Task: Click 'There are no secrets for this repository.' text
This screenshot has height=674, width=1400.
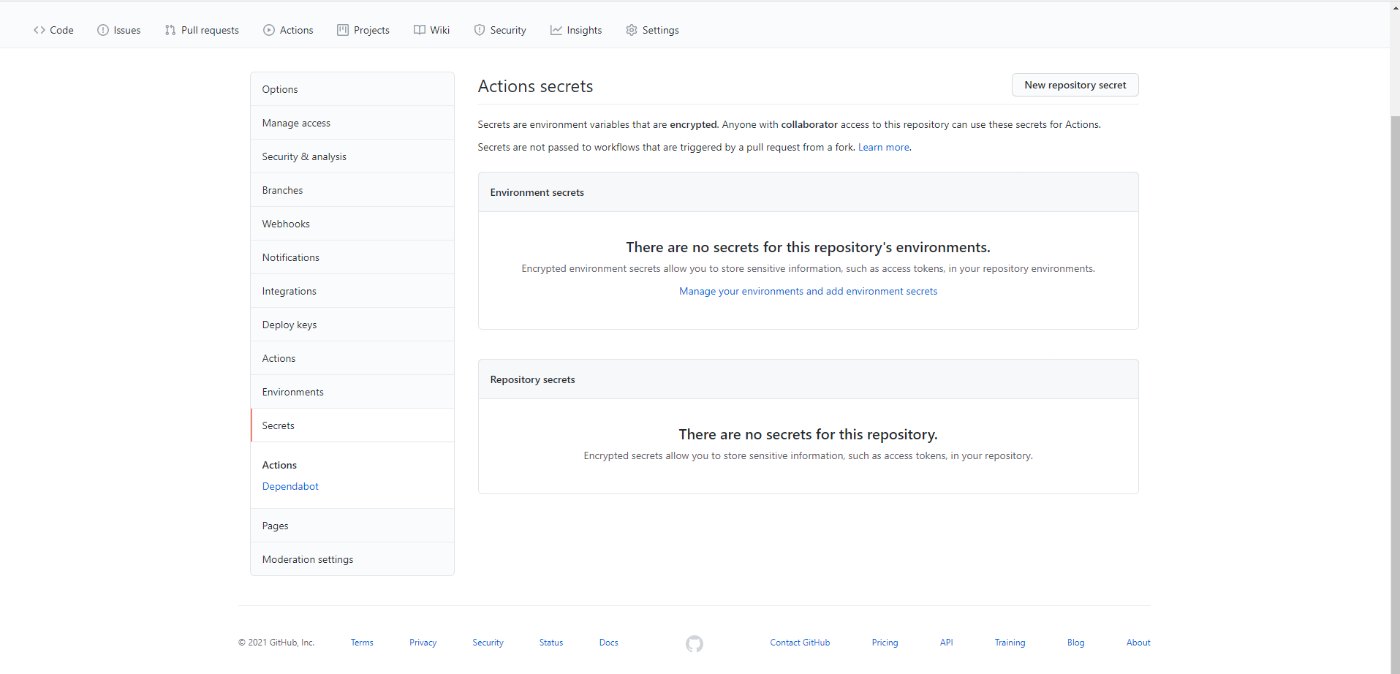Action: point(808,434)
